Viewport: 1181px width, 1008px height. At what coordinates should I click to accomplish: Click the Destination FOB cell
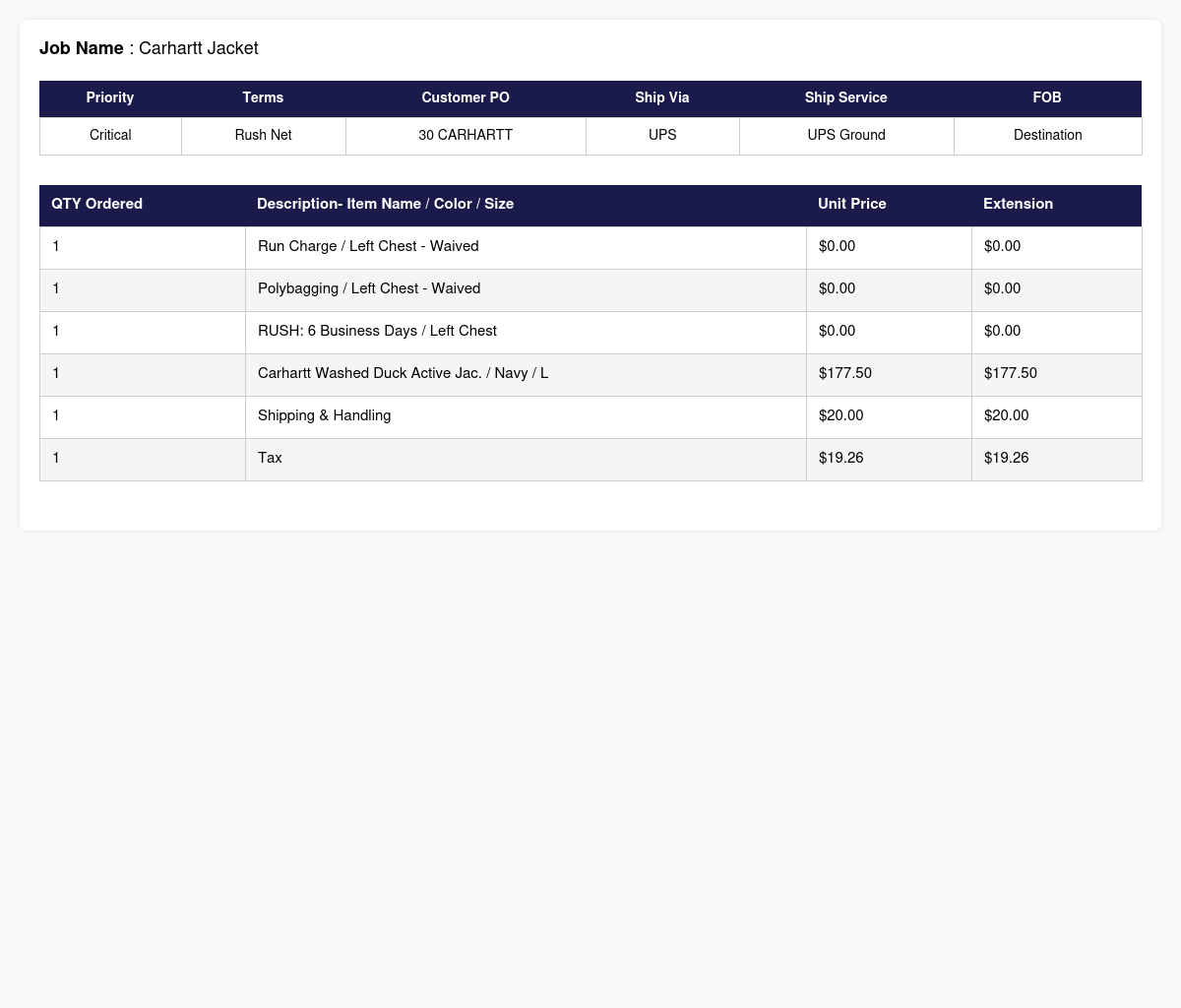click(1048, 136)
